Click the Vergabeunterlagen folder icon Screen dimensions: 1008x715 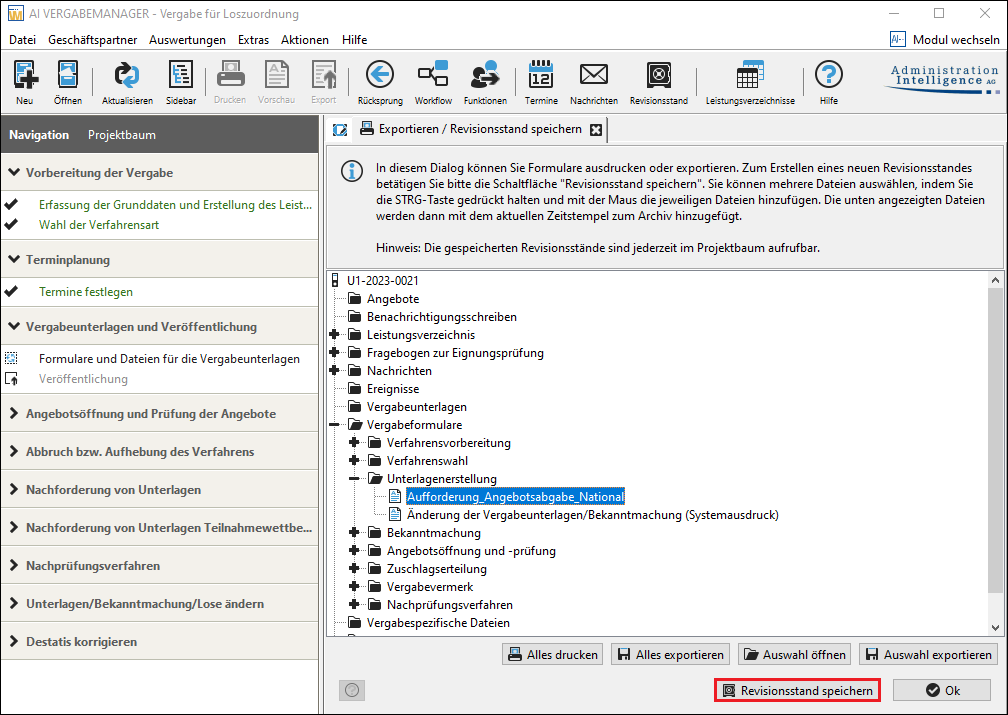point(355,406)
